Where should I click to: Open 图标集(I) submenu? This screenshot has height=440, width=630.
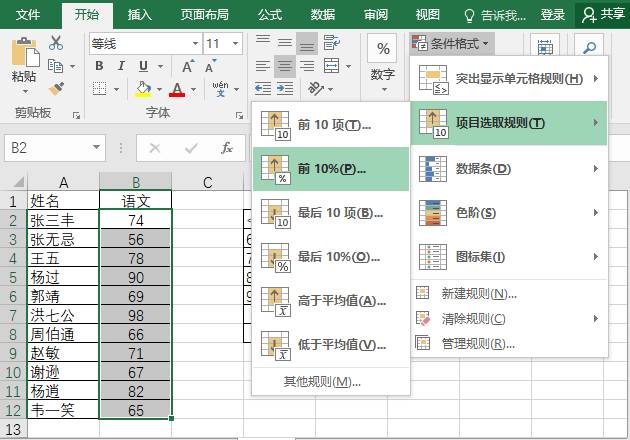point(509,256)
